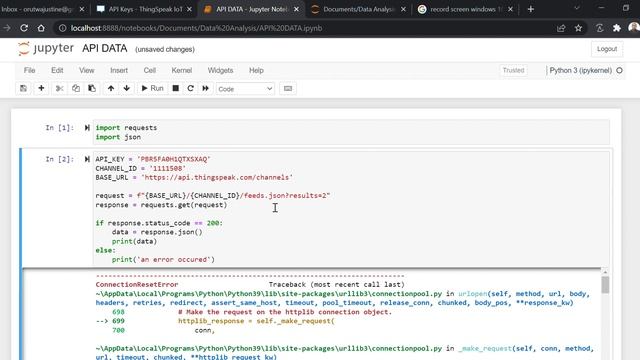The width and height of the screenshot is (640, 360).
Task: Switch to the record screen windows tab
Action: pos(465,9)
